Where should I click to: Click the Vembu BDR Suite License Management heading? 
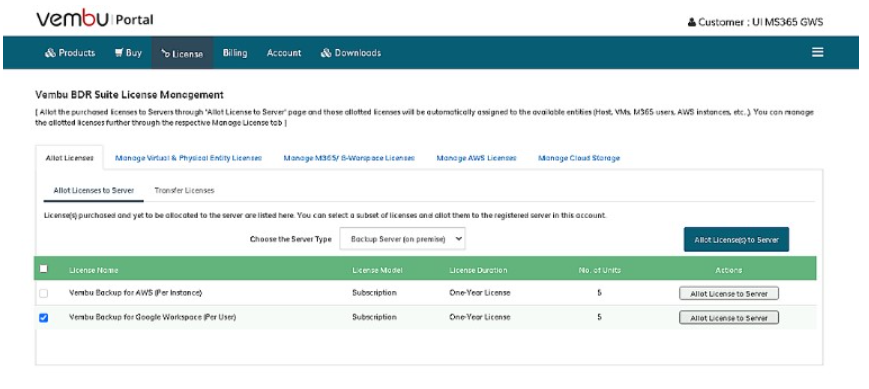129,95
